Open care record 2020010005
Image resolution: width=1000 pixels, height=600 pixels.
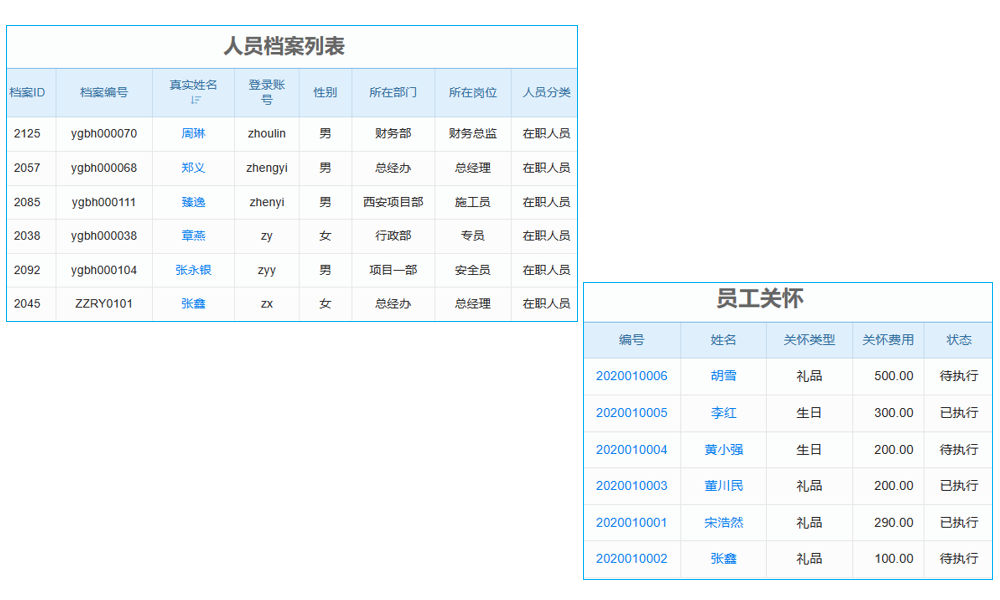(630, 413)
